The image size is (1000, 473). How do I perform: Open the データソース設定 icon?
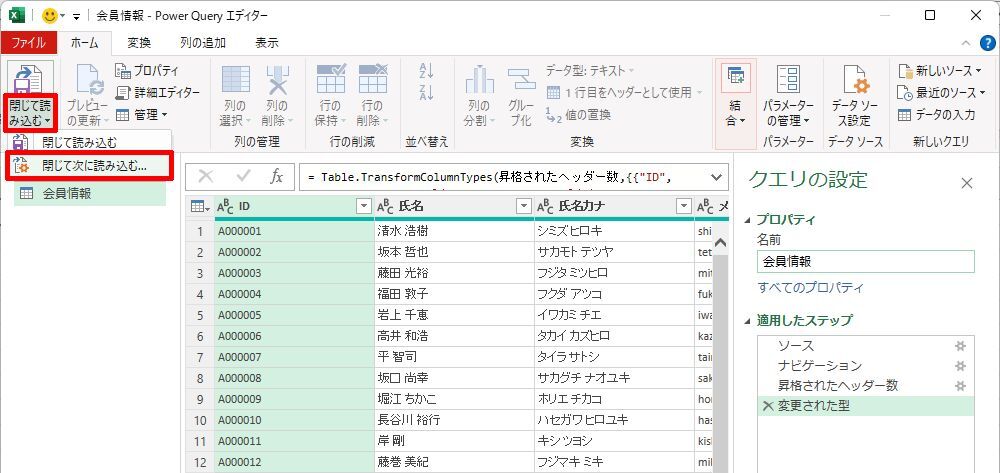point(855,79)
